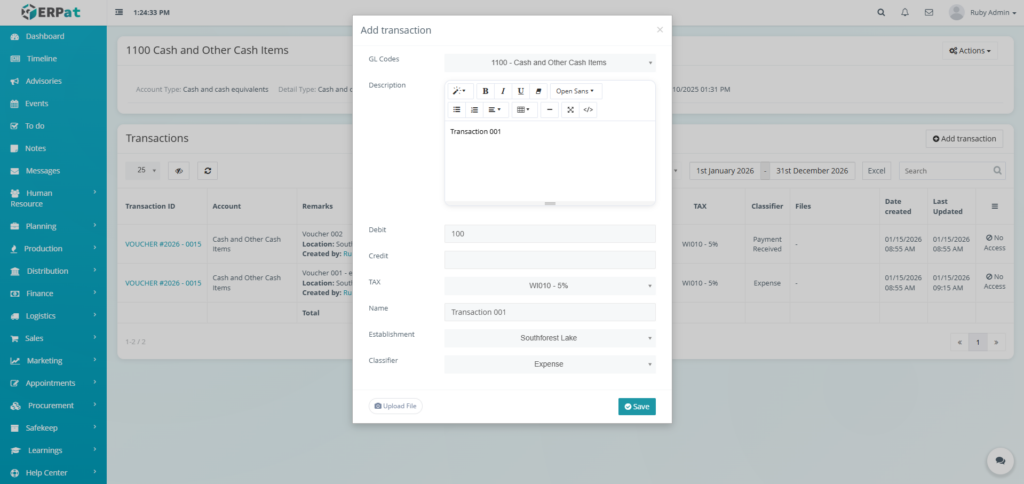
Task: Insert an unordered bullet list
Action: point(456,110)
